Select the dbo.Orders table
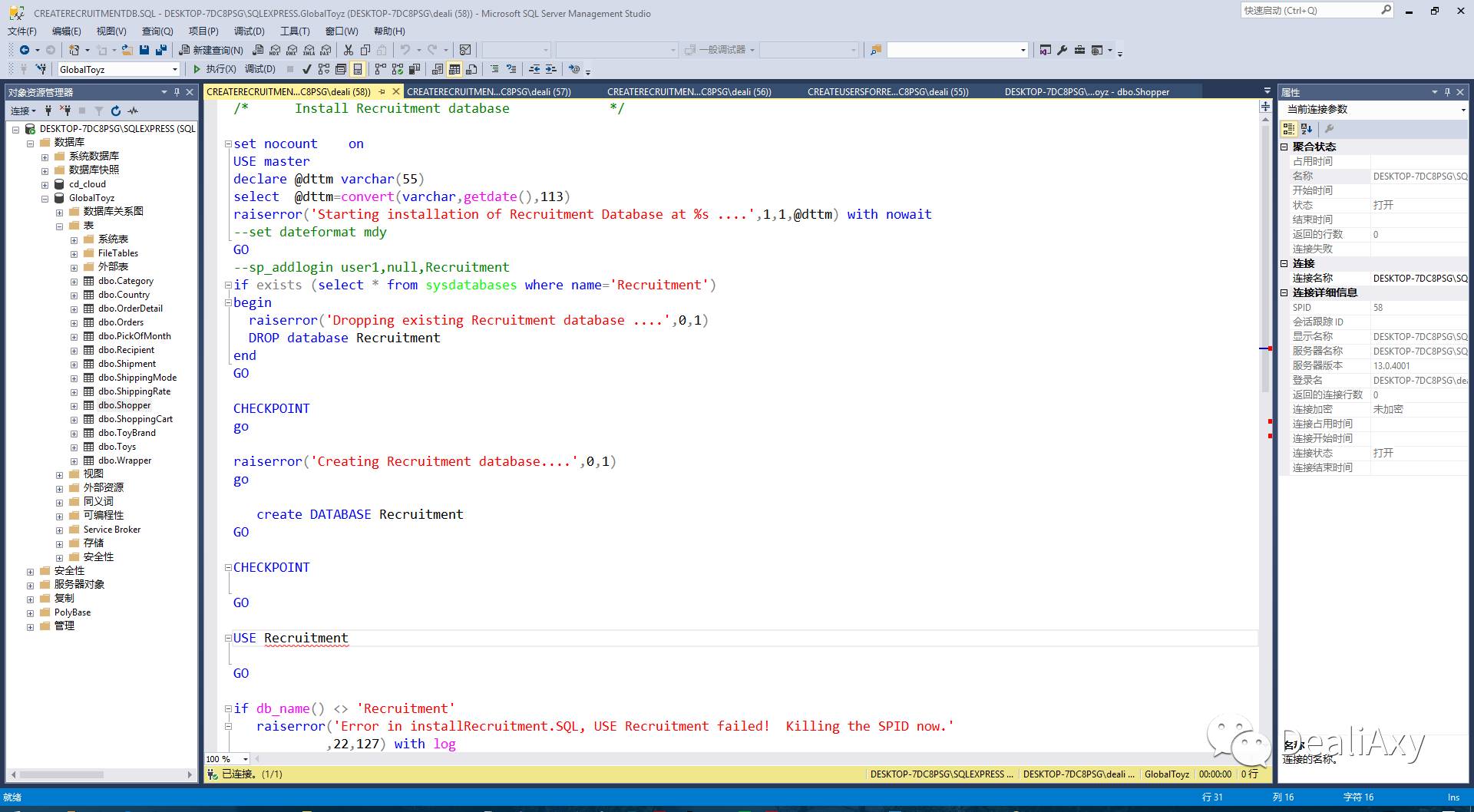Viewport: 1474px width, 812px height. pyautogui.click(x=121, y=322)
